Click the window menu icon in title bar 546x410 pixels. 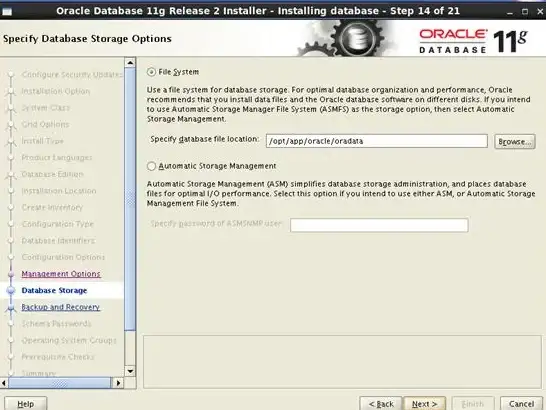click(x=7, y=11)
